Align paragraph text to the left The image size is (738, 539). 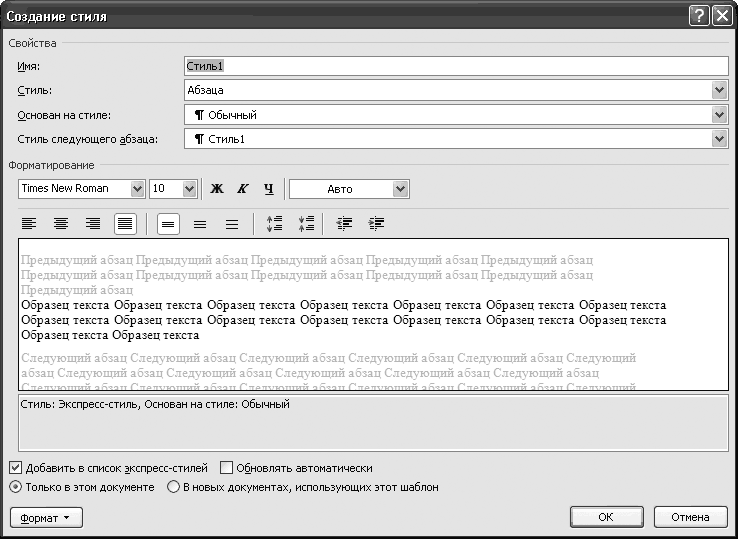(x=29, y=224)
